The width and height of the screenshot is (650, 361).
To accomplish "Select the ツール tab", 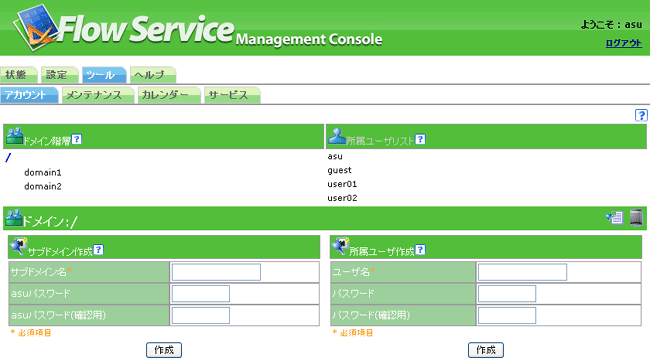I will (x=104, y=75).
